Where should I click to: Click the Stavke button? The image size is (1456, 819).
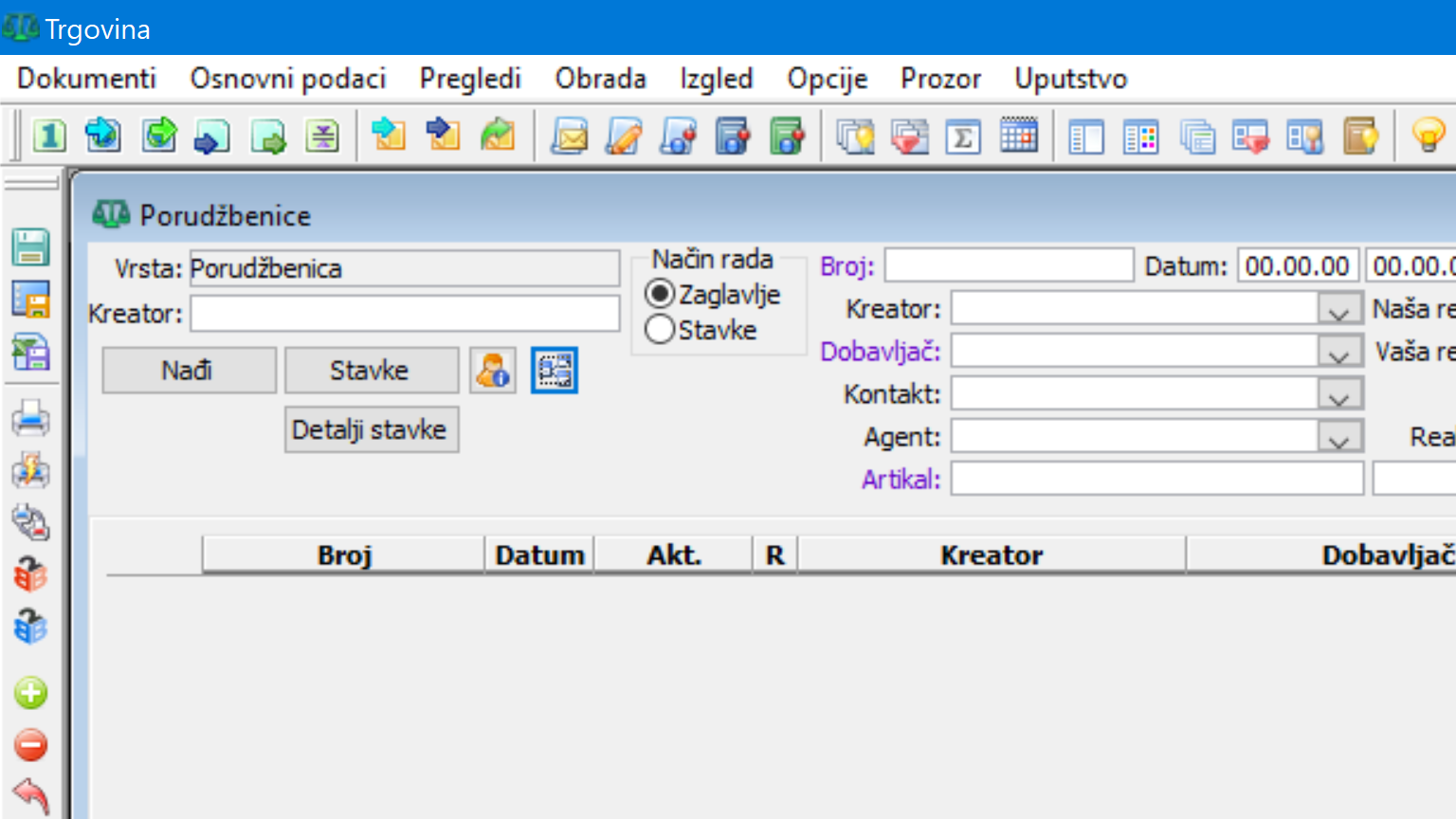(x=371, y=370)
